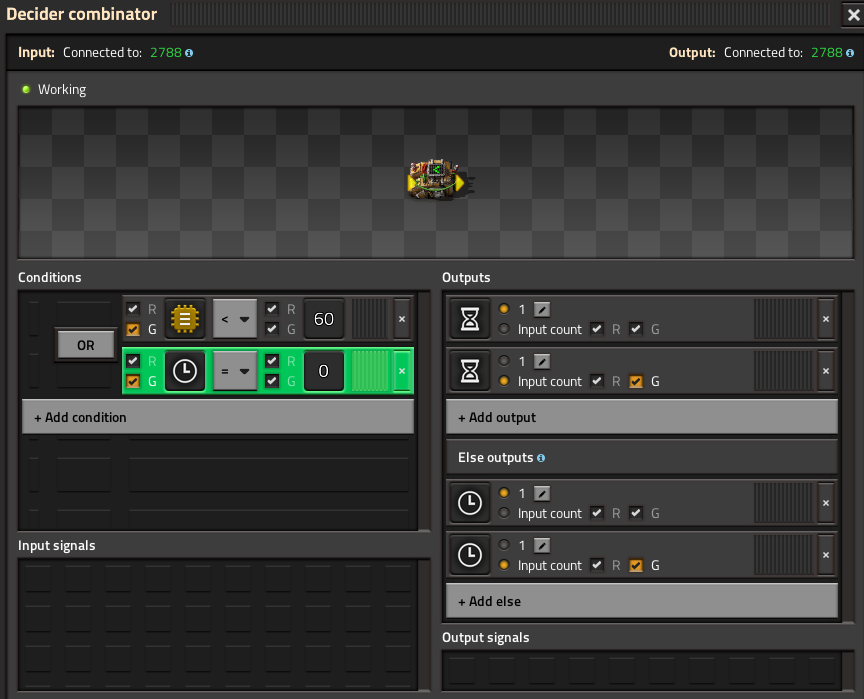Click Add condition button
864x699 pixels.
click(218, 418)
